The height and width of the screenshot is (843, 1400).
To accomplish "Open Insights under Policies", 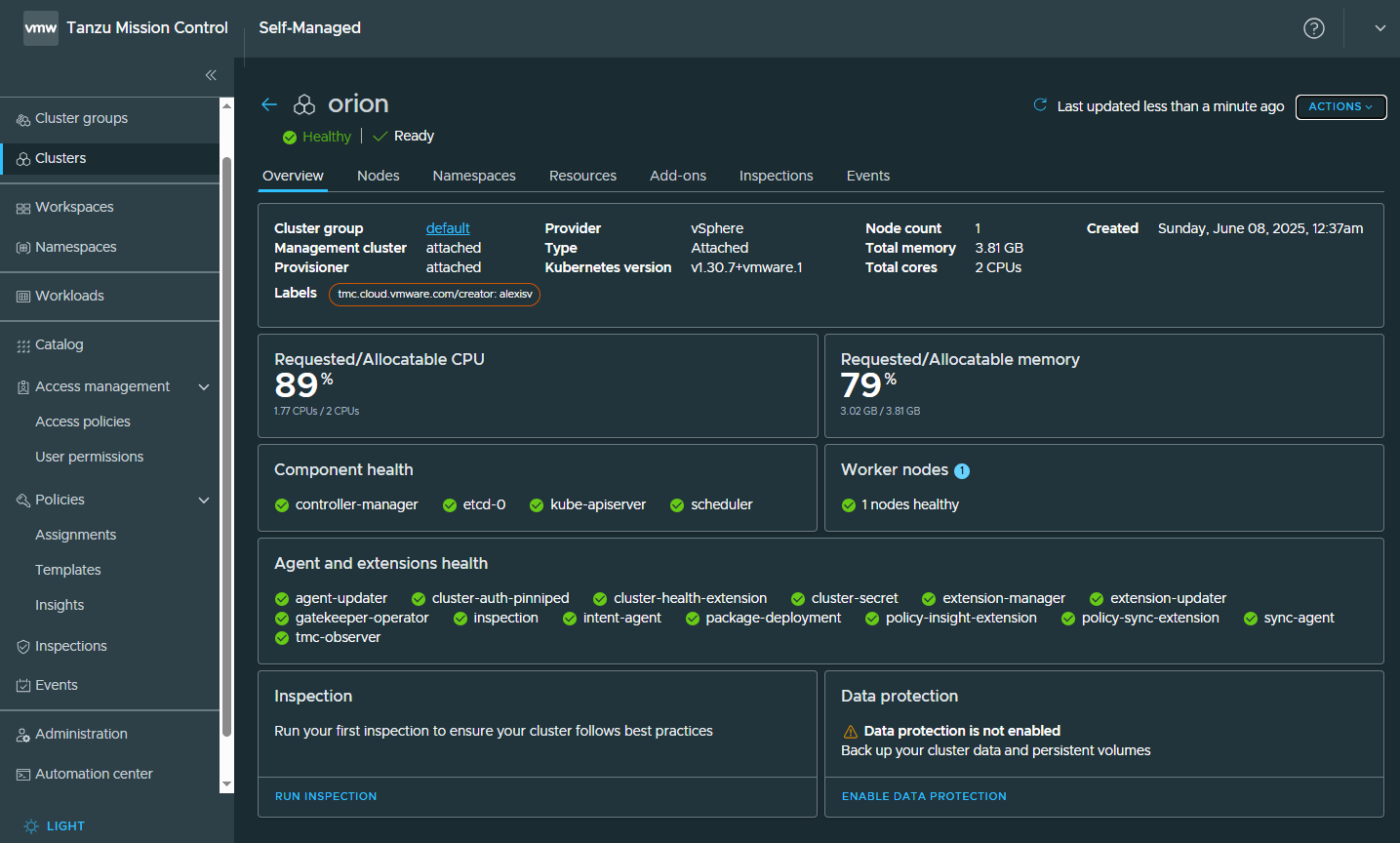I will (60, 605).
